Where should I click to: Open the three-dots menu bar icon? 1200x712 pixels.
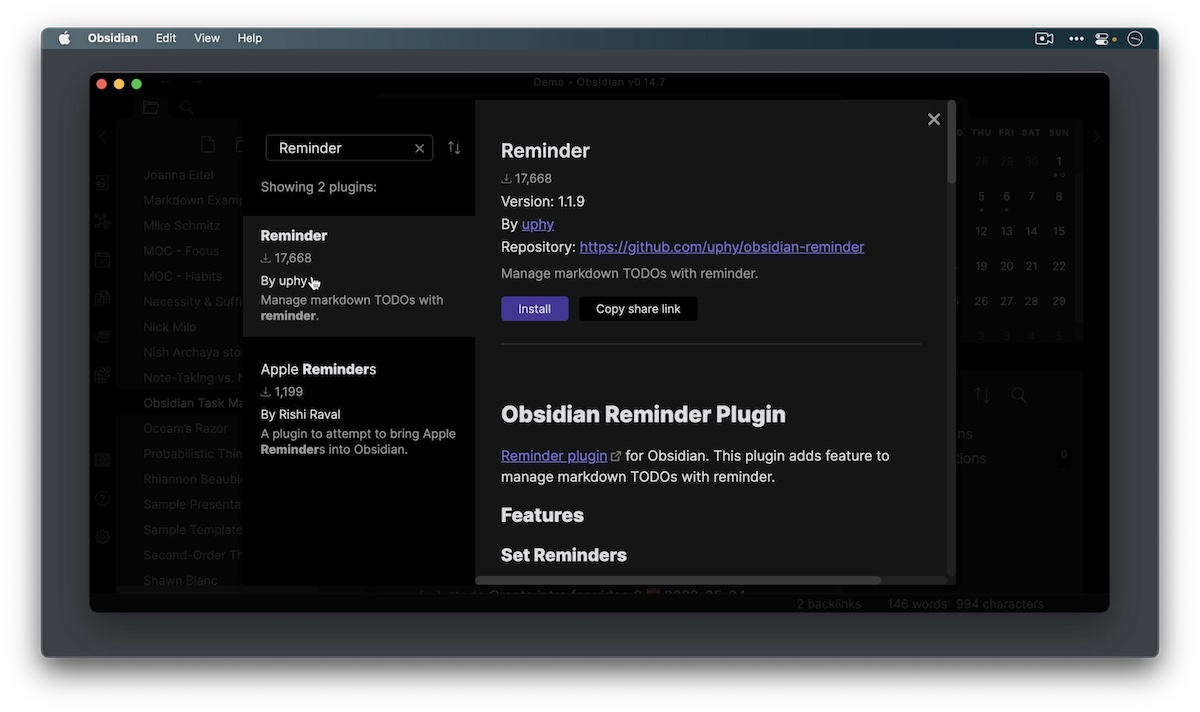[x=1076, y=38]
